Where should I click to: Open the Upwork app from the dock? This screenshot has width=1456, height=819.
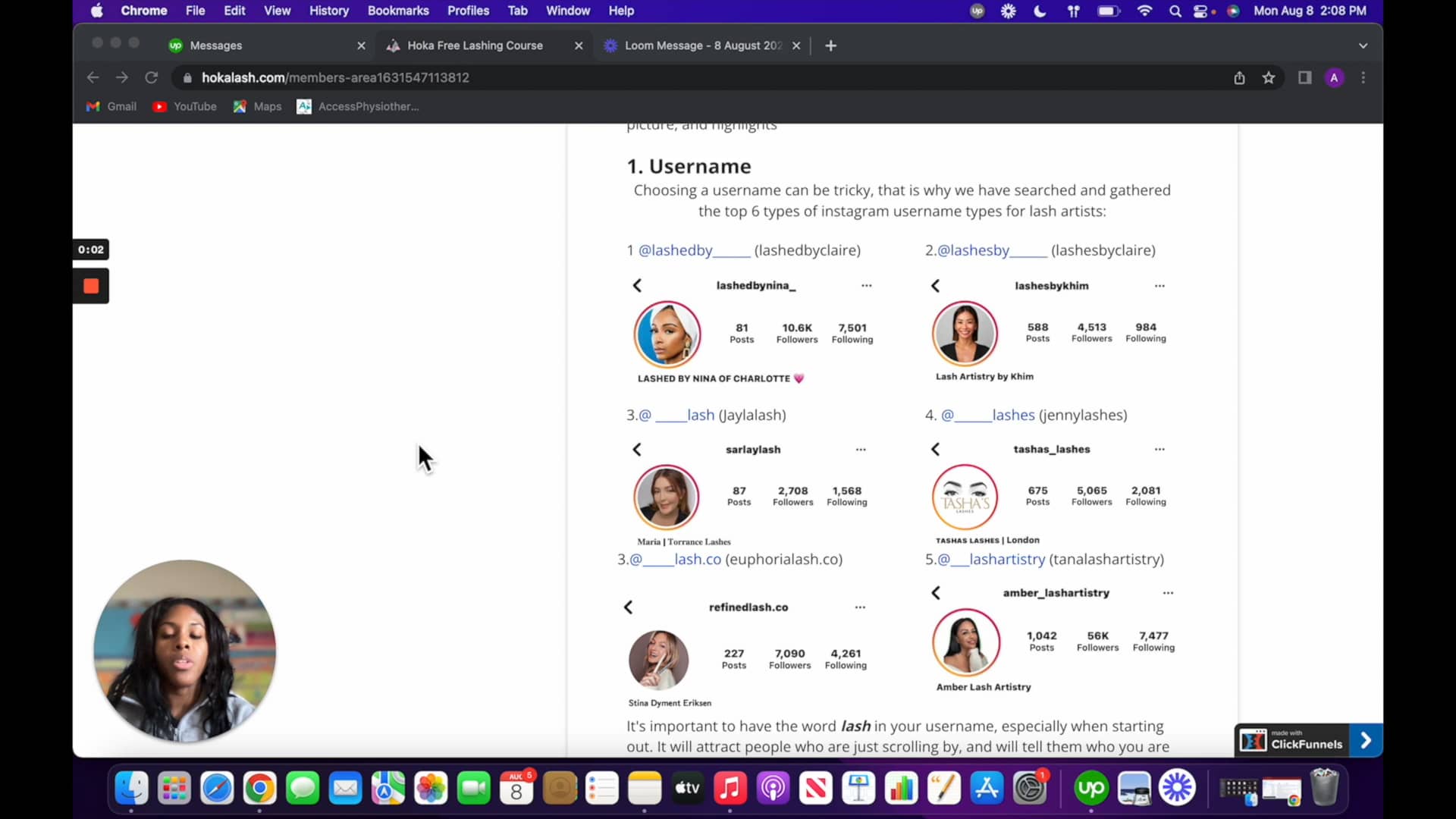pyautogui.click(x=1090, y=788)
